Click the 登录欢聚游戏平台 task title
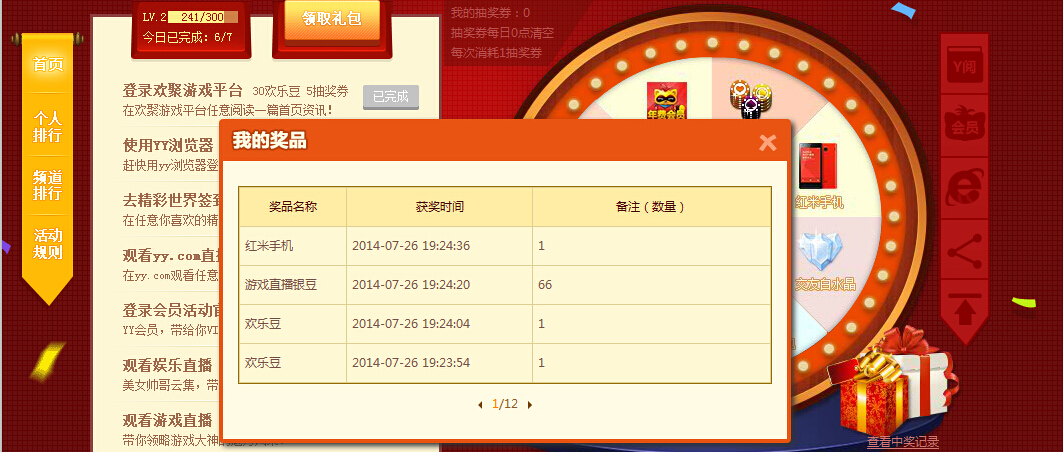This screenshot has height=452, width=1063. pos(182,90)
